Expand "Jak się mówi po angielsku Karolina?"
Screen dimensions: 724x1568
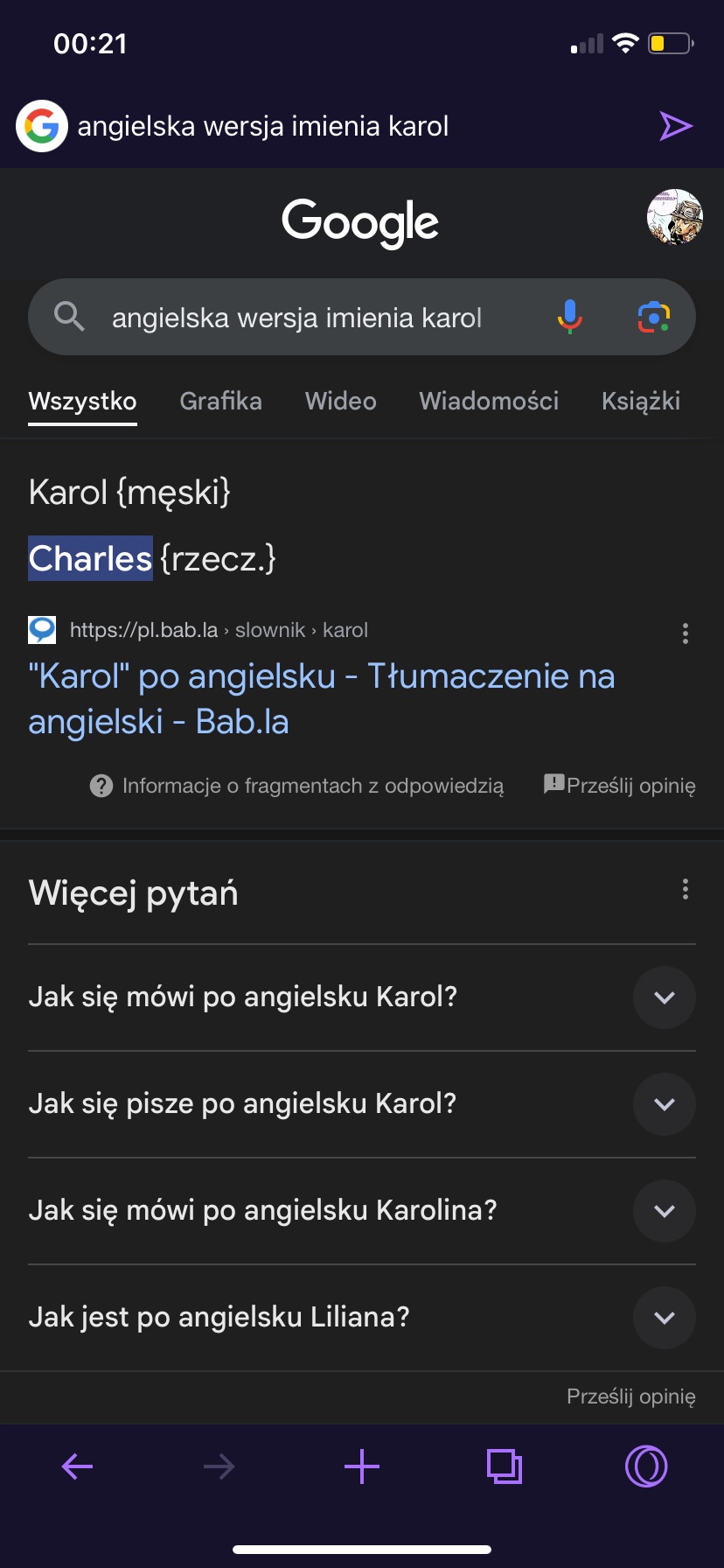point(664,1211)
